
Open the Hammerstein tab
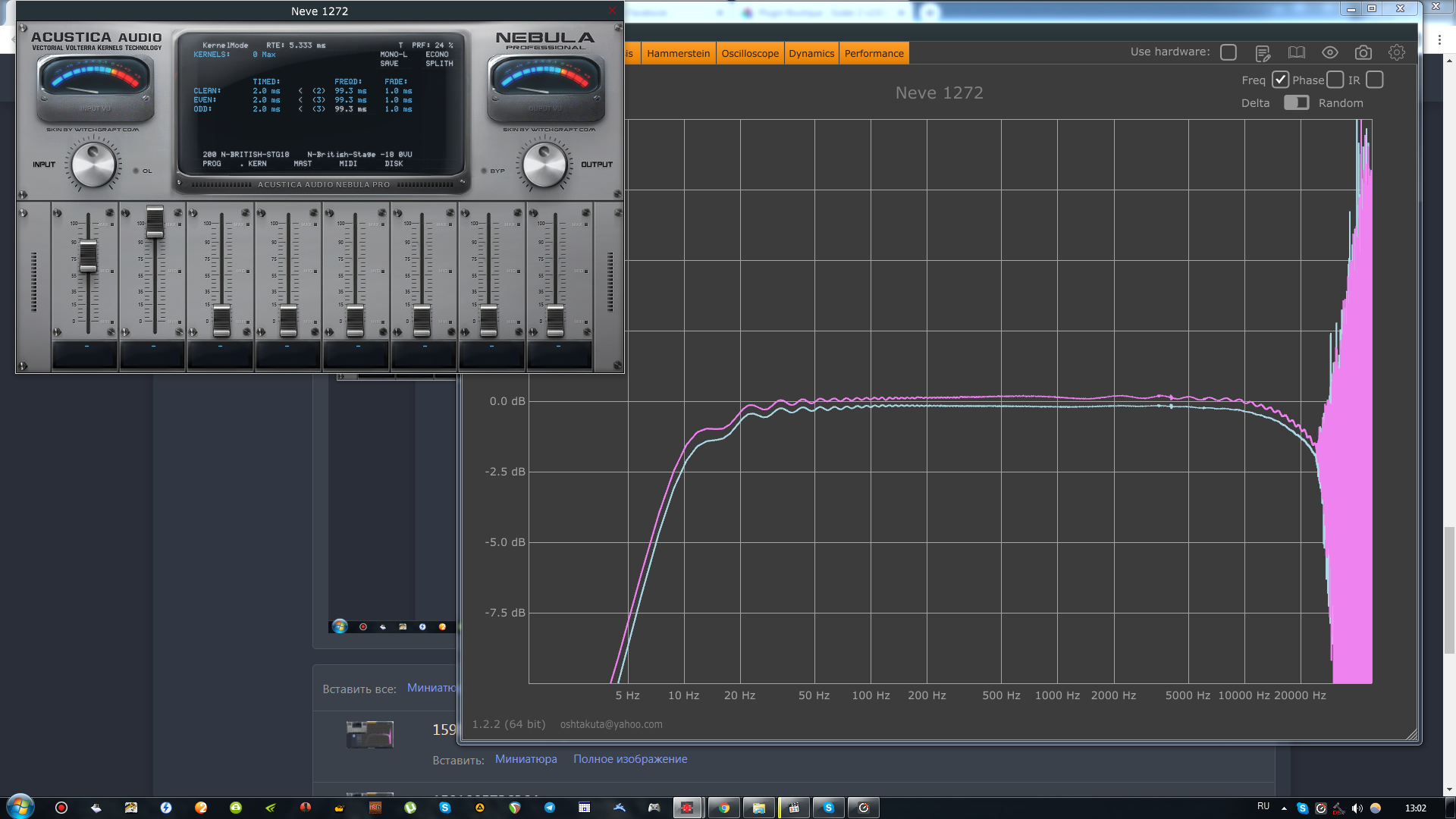[x=679, y=53]
